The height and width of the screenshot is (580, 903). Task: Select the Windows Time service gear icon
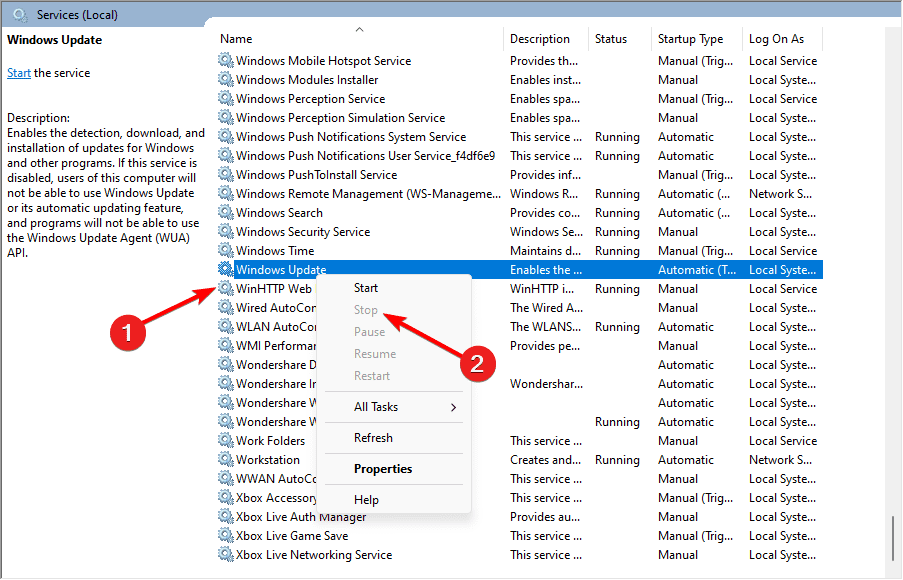pyautogui.click(x=226, y=251)
